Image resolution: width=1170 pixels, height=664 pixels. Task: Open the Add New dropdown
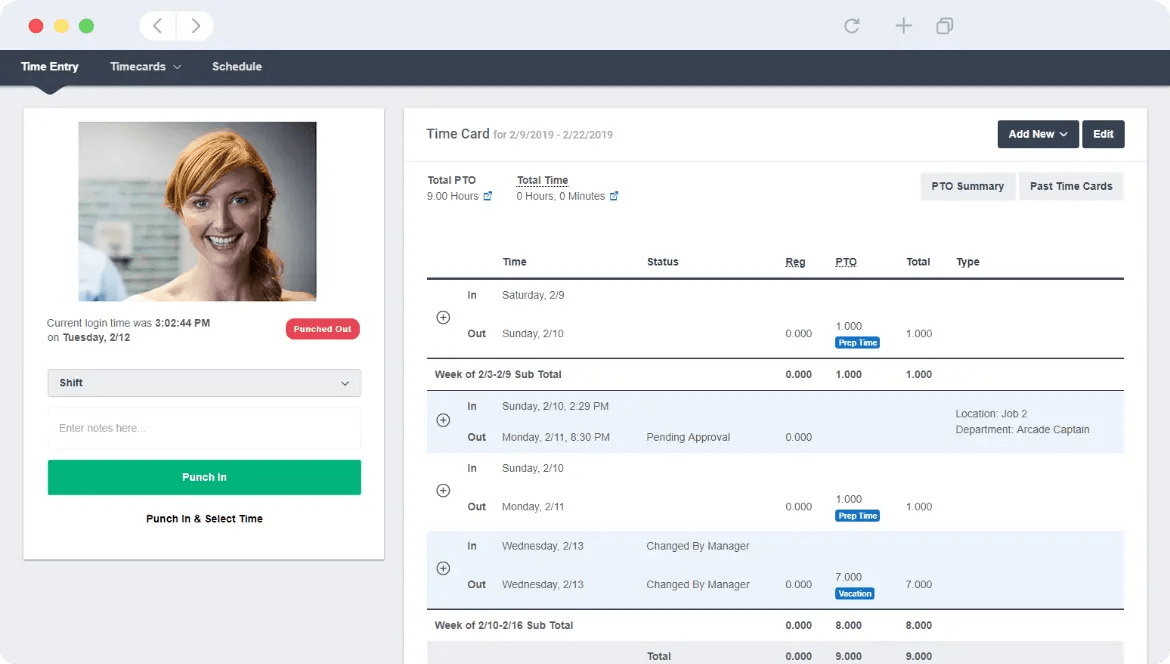coord(1037,133)
